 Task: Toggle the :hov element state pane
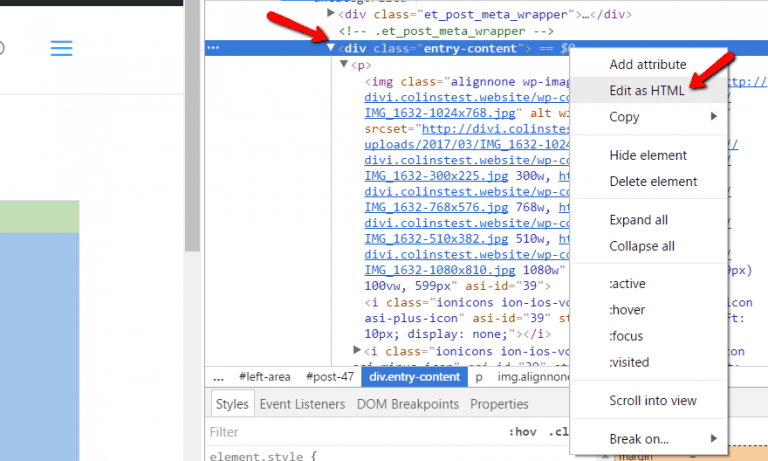coord(521,432)
